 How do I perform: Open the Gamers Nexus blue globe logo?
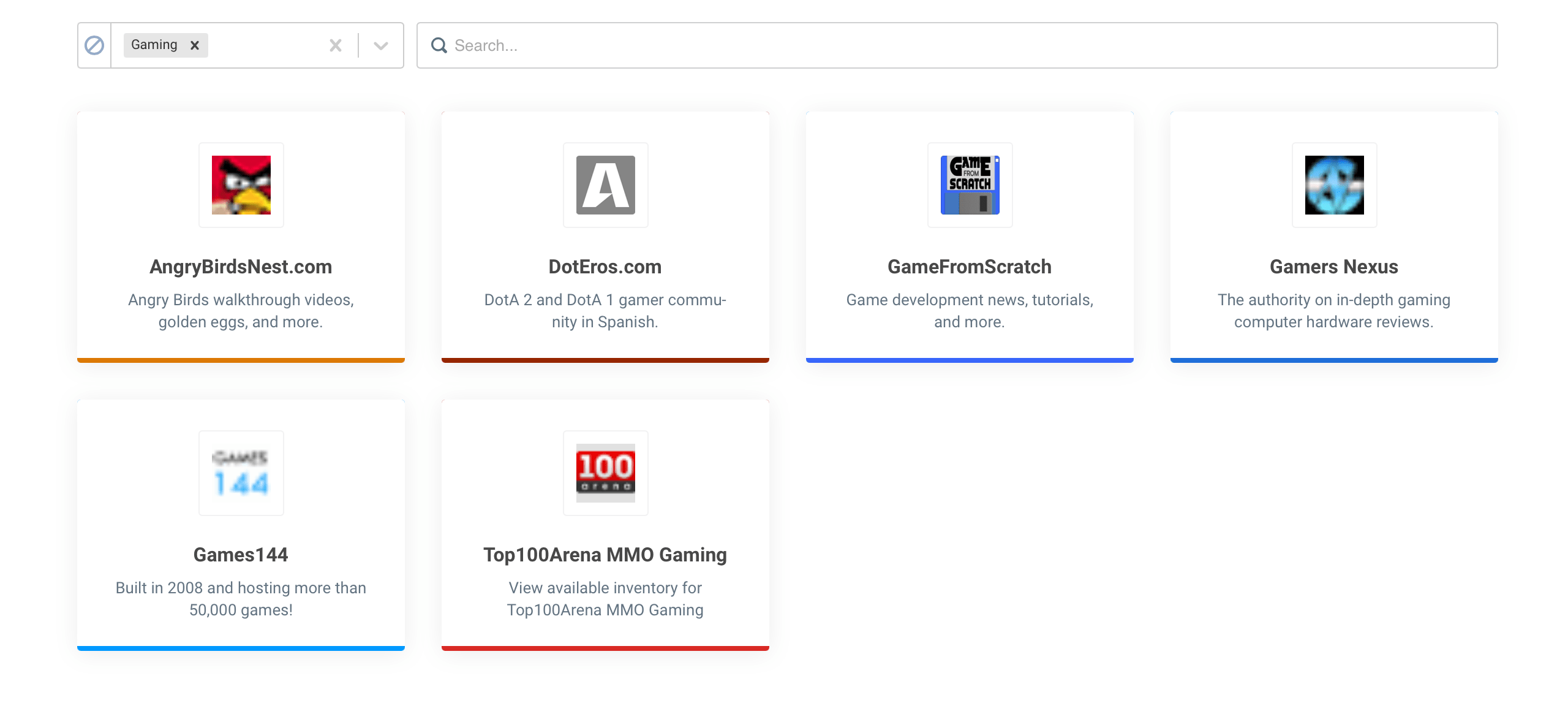click(x=1335, y=185)
